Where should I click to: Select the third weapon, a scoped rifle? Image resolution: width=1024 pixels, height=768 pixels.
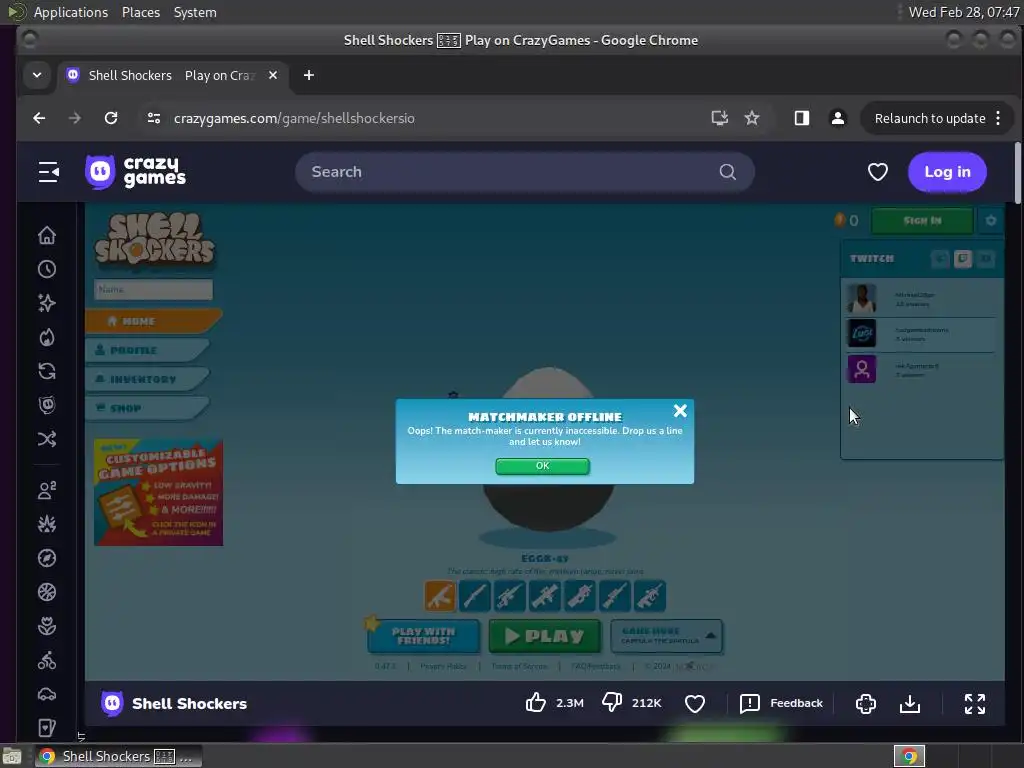point(509,596)
